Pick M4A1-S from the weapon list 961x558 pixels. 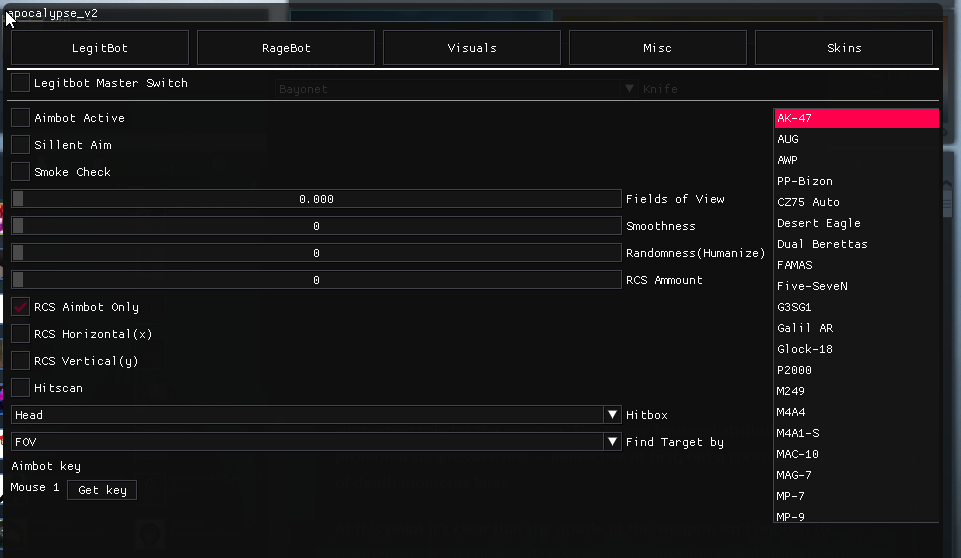pos(798,433)
